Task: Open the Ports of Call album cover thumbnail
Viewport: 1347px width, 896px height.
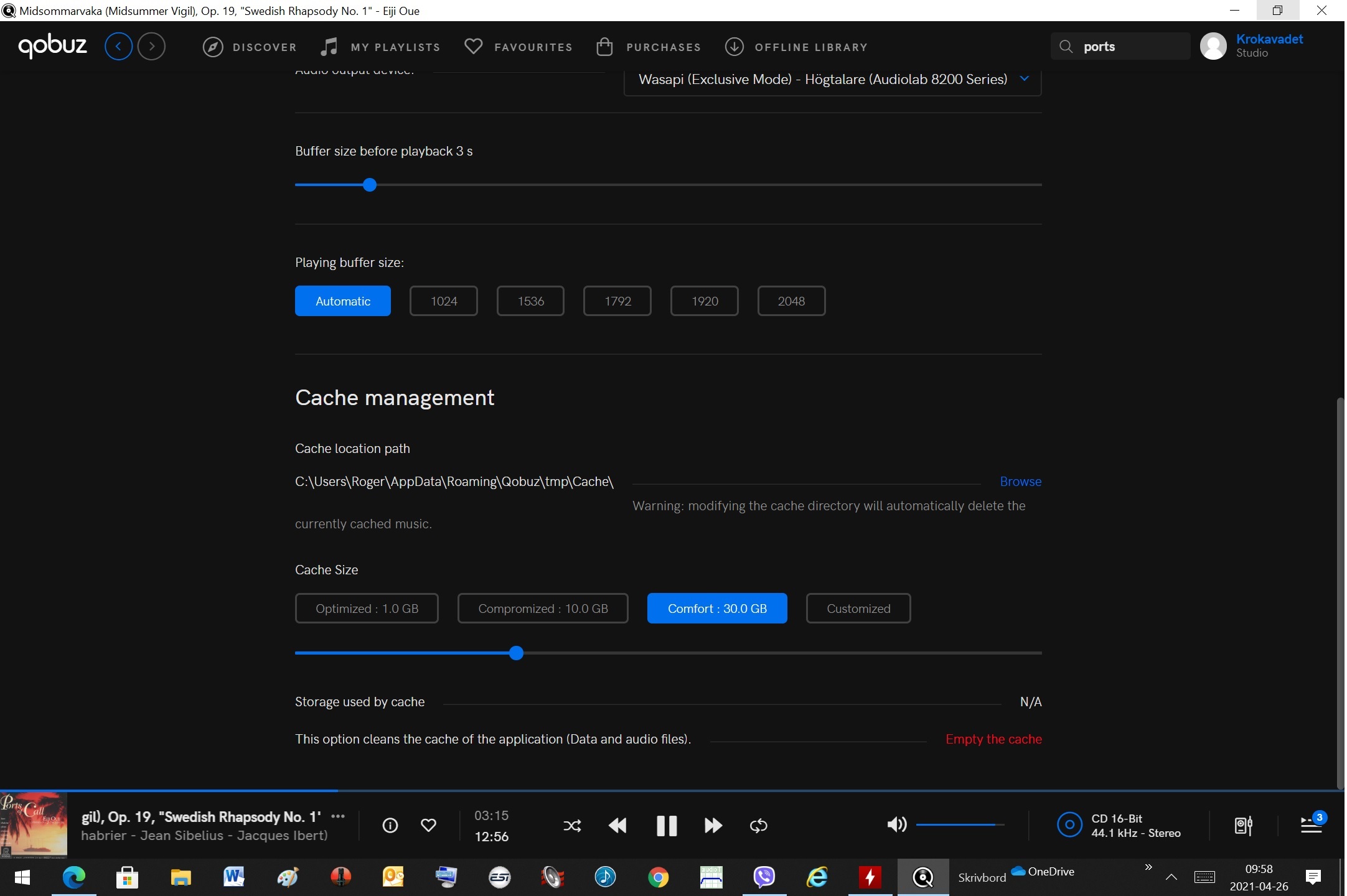Action: 34,826
